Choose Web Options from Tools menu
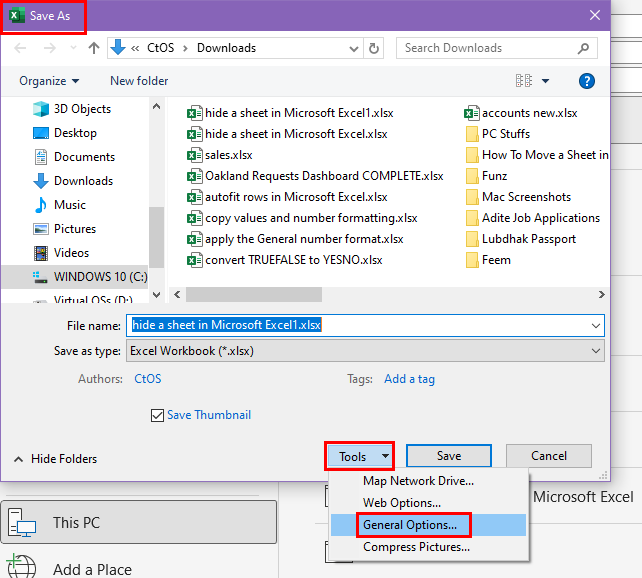The image size is (642, 578). point(428,503)
